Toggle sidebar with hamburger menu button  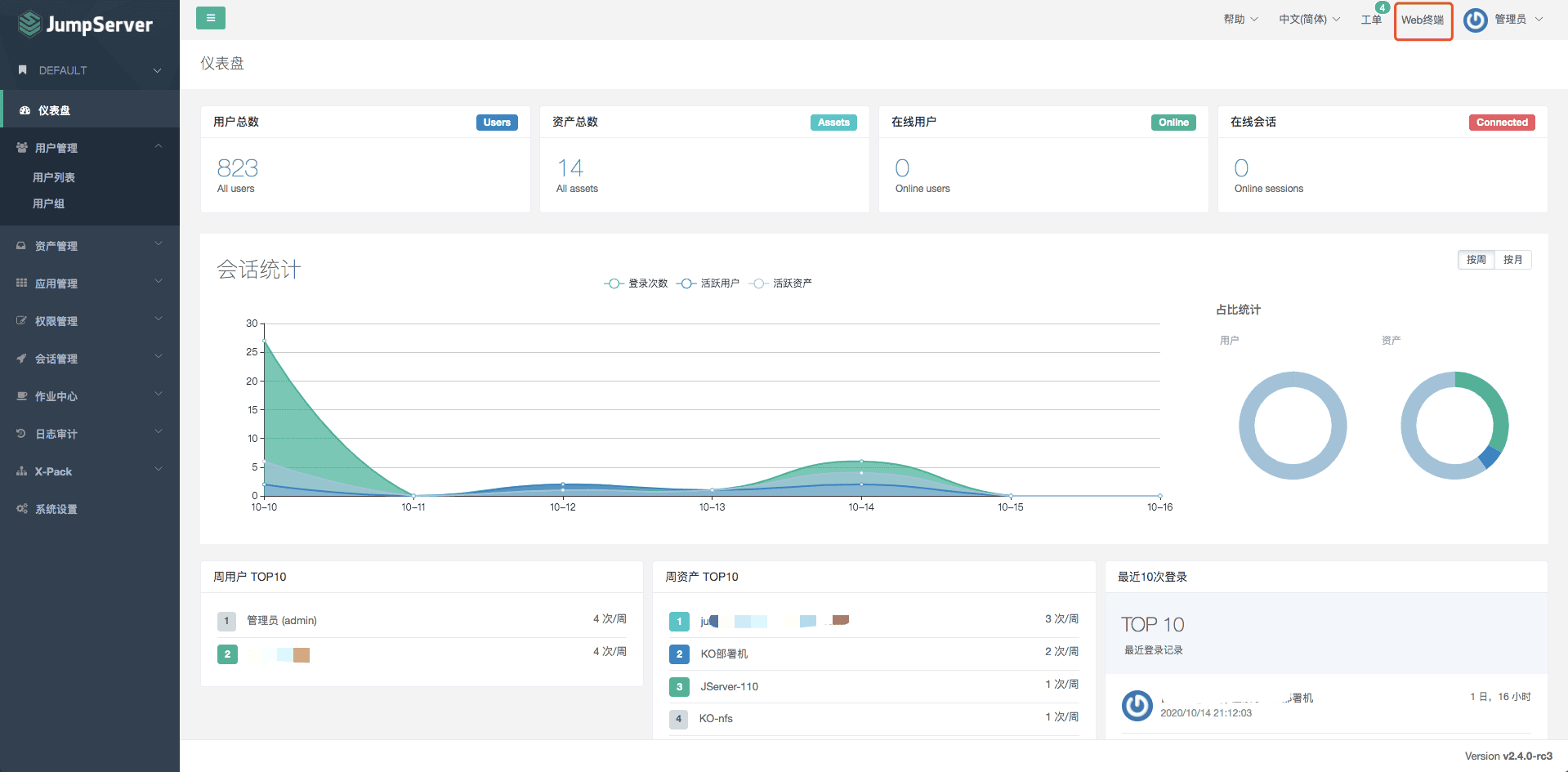211,18
